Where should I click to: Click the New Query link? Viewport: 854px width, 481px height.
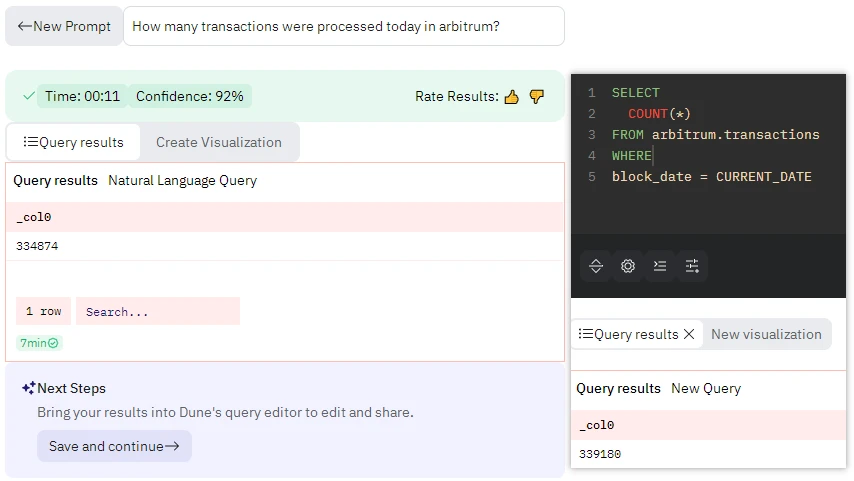click(706, 388)
